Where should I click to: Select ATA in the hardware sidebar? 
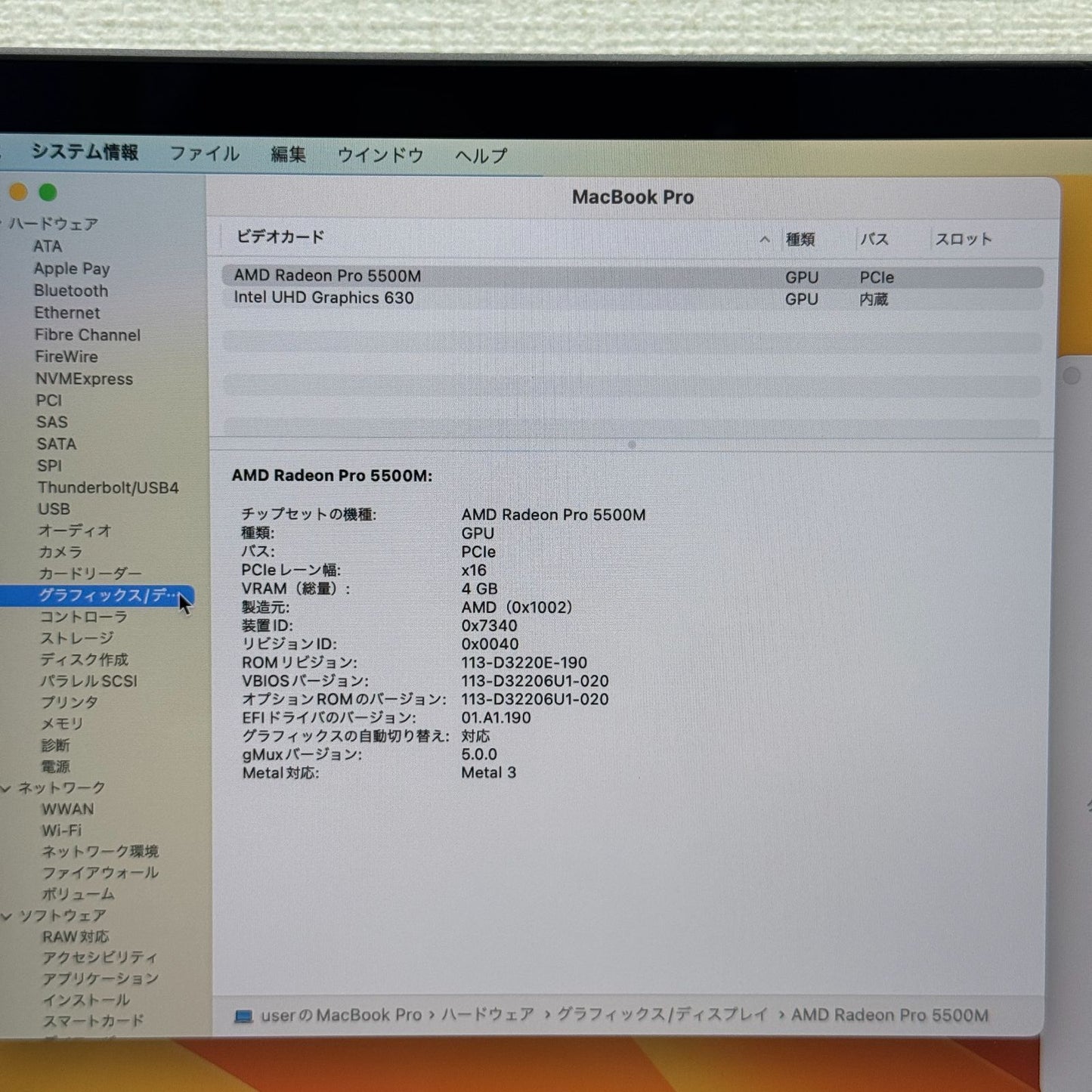(48, 246)
